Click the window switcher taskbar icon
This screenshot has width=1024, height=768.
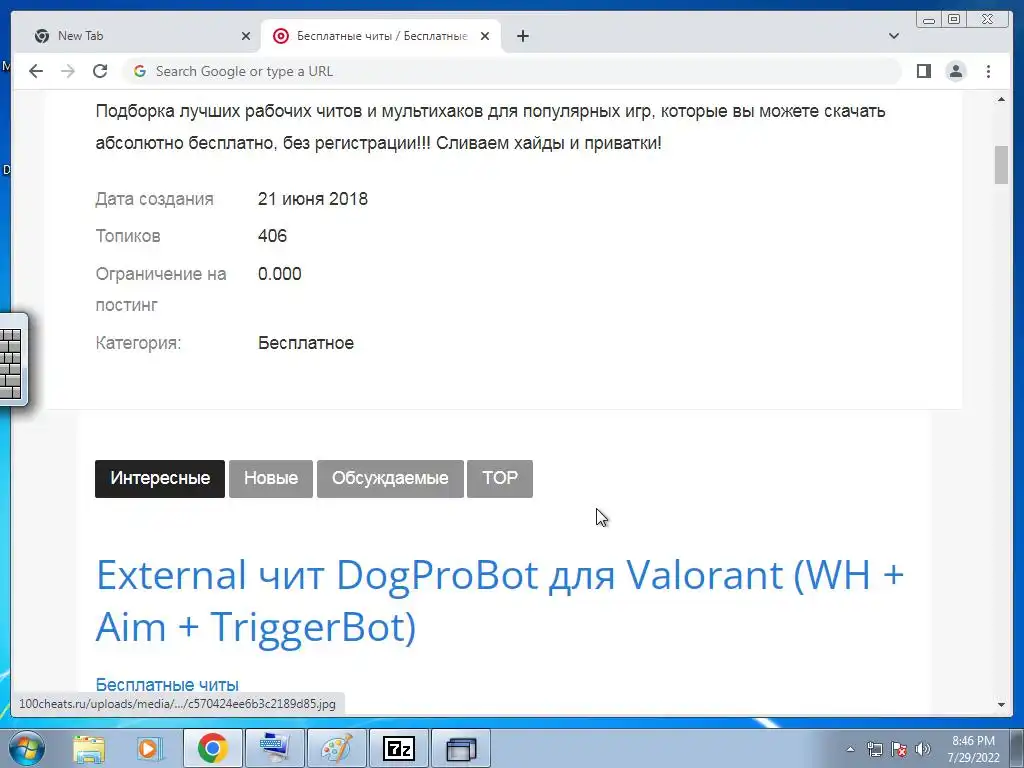[461, 748]
